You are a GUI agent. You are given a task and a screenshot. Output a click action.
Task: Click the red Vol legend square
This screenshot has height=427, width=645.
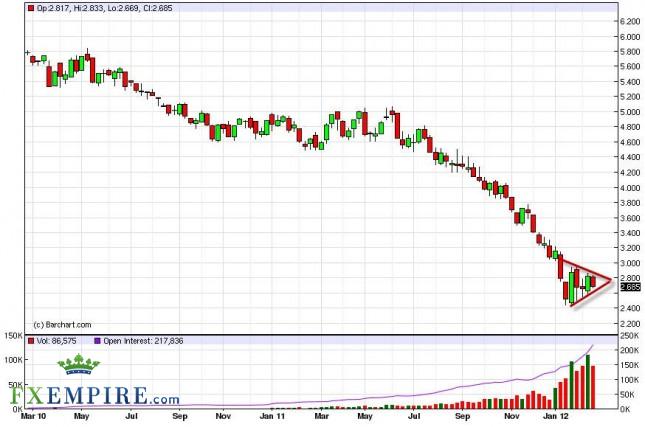click(x=31, y=341)
